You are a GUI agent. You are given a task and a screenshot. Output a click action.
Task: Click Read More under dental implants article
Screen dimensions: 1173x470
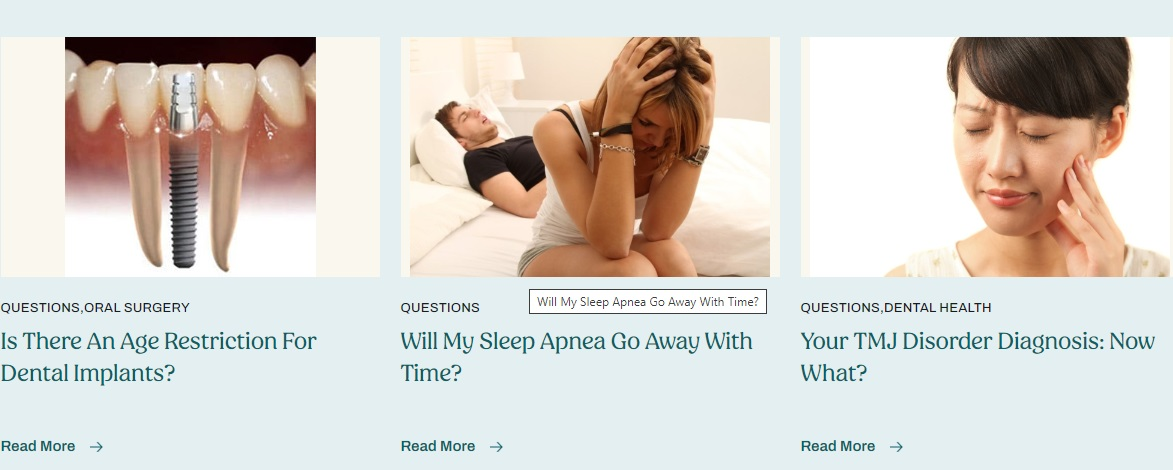38,447
